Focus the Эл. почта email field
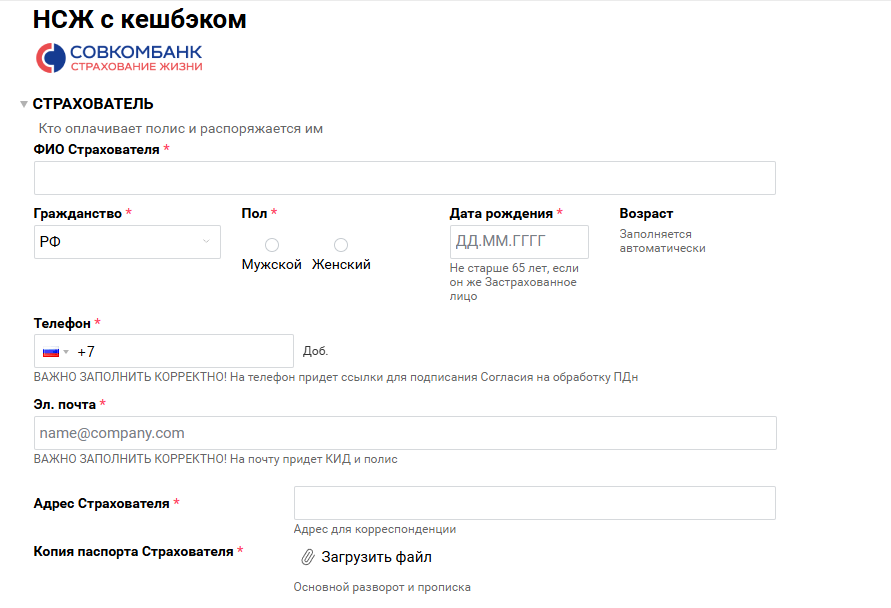The image size is (891, 608). coord(404,433)
